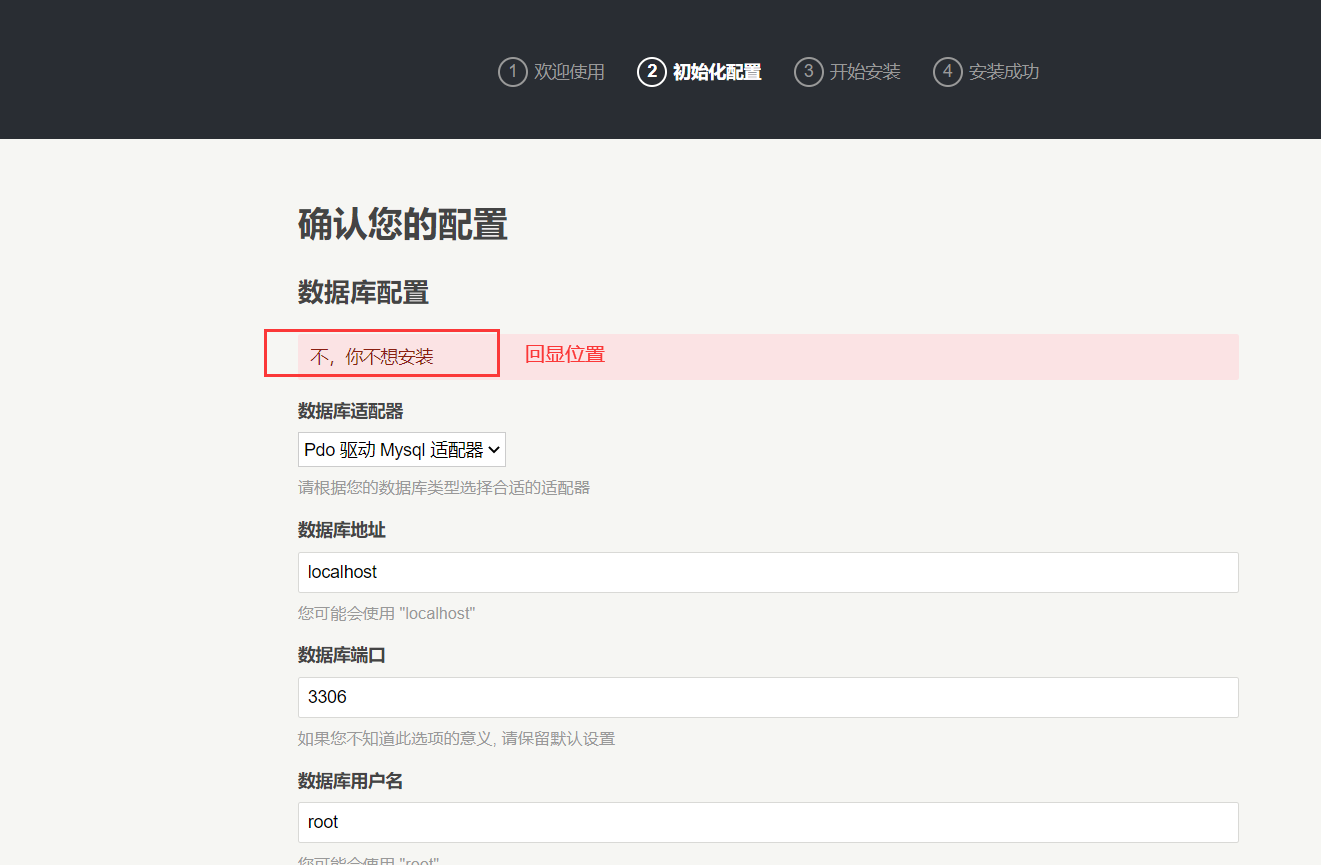Click the 确认您的配置 page heading
This screenshot has width=1321, height=865.
(403, 224)
